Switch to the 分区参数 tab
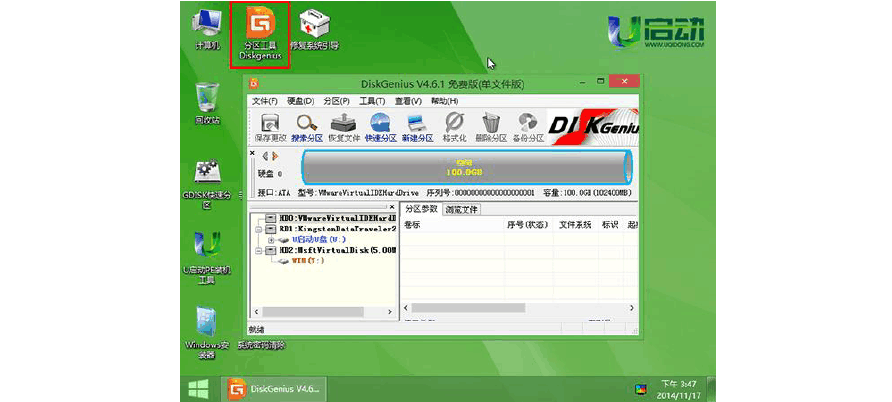 pos(421,209)
